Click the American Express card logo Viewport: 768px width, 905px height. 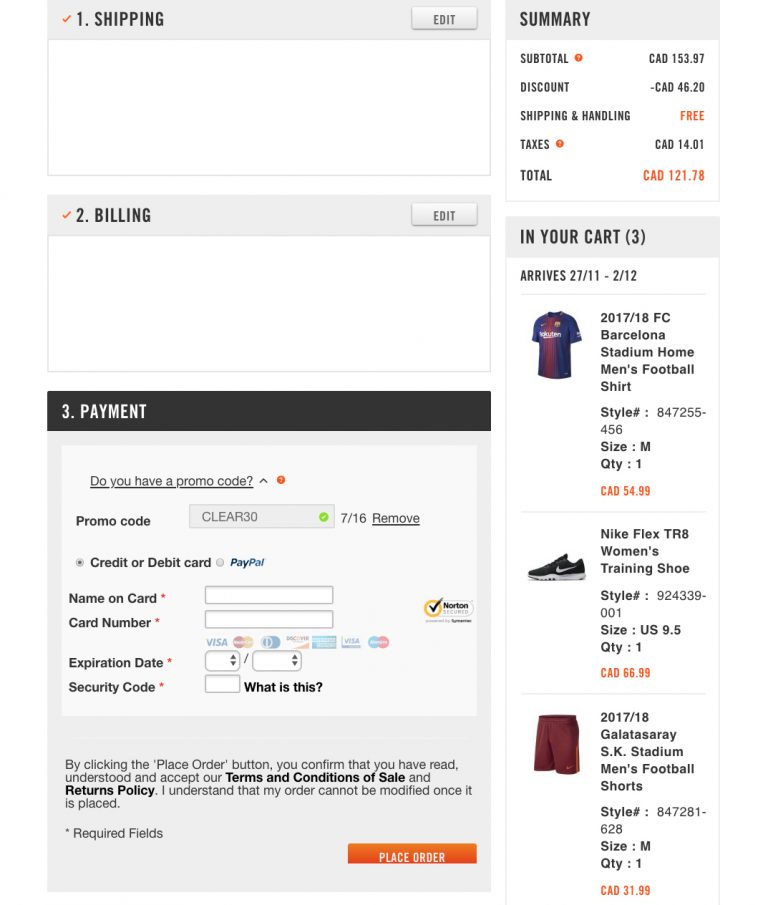pos(324,642)
